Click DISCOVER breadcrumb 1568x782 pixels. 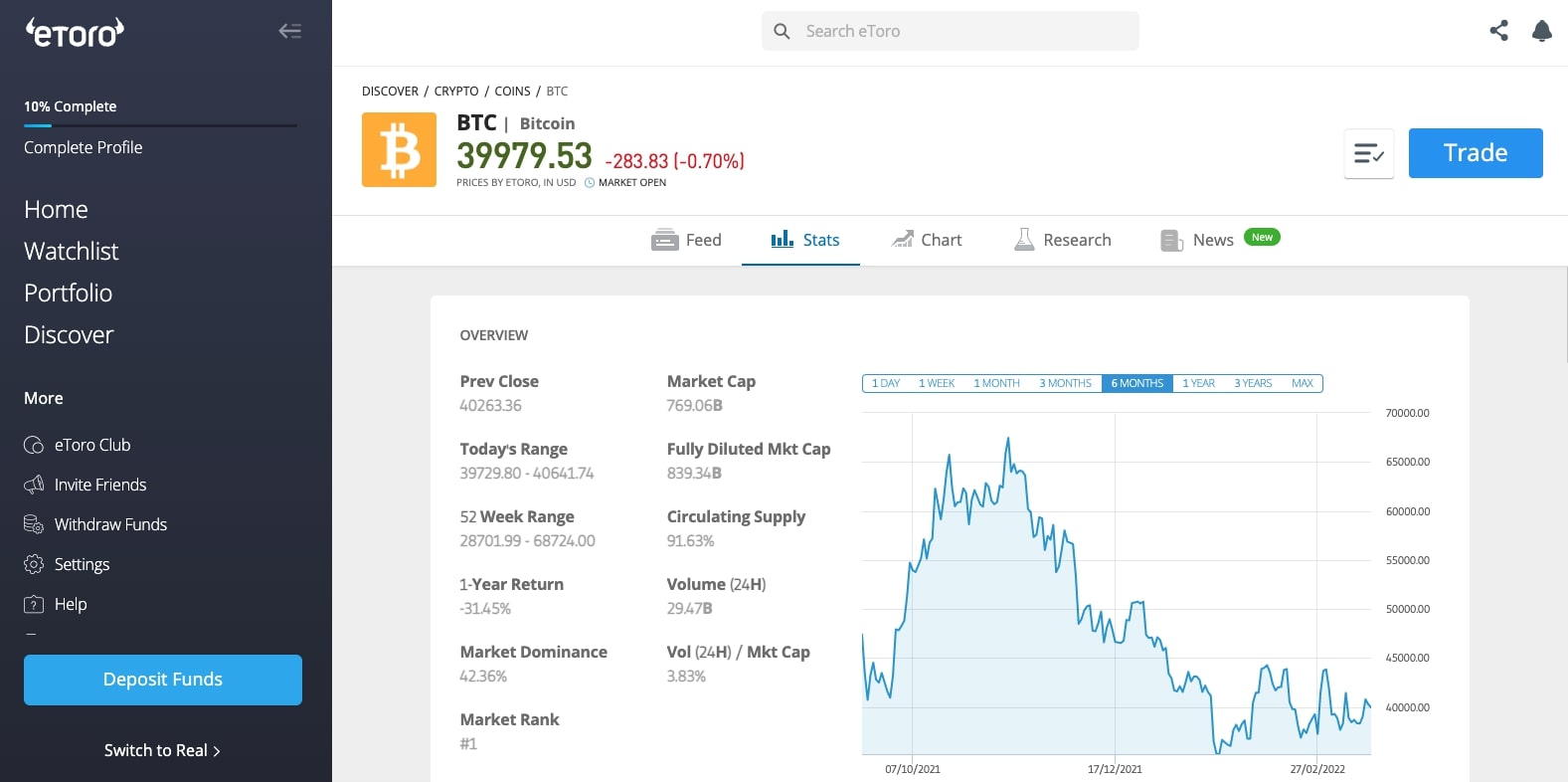390,91
